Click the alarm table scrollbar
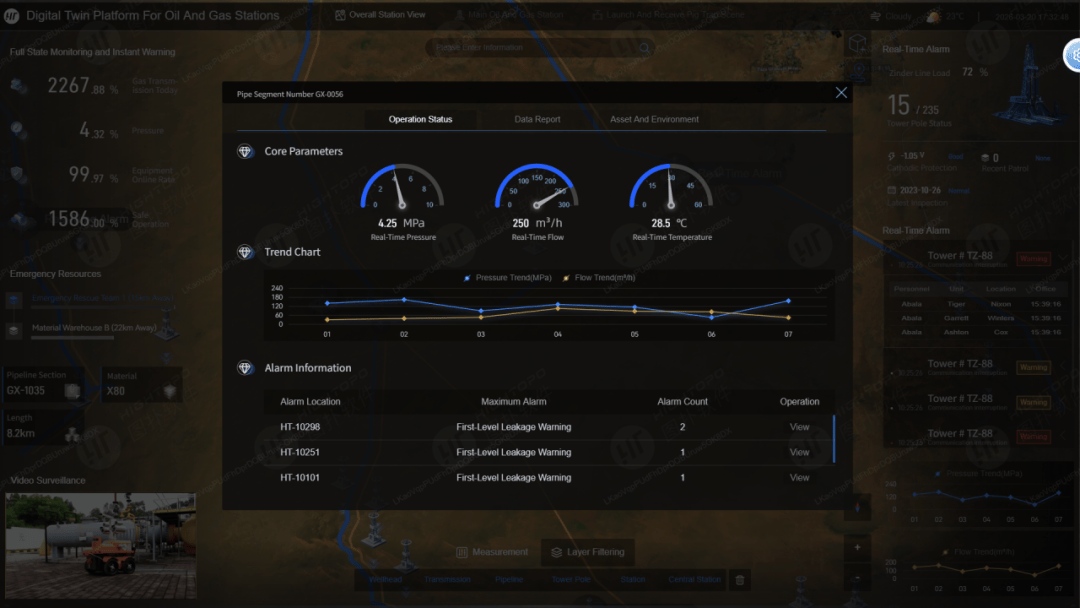Viewport: 1080px width, 608px height. pyautogui.click(x=833, y=439)
